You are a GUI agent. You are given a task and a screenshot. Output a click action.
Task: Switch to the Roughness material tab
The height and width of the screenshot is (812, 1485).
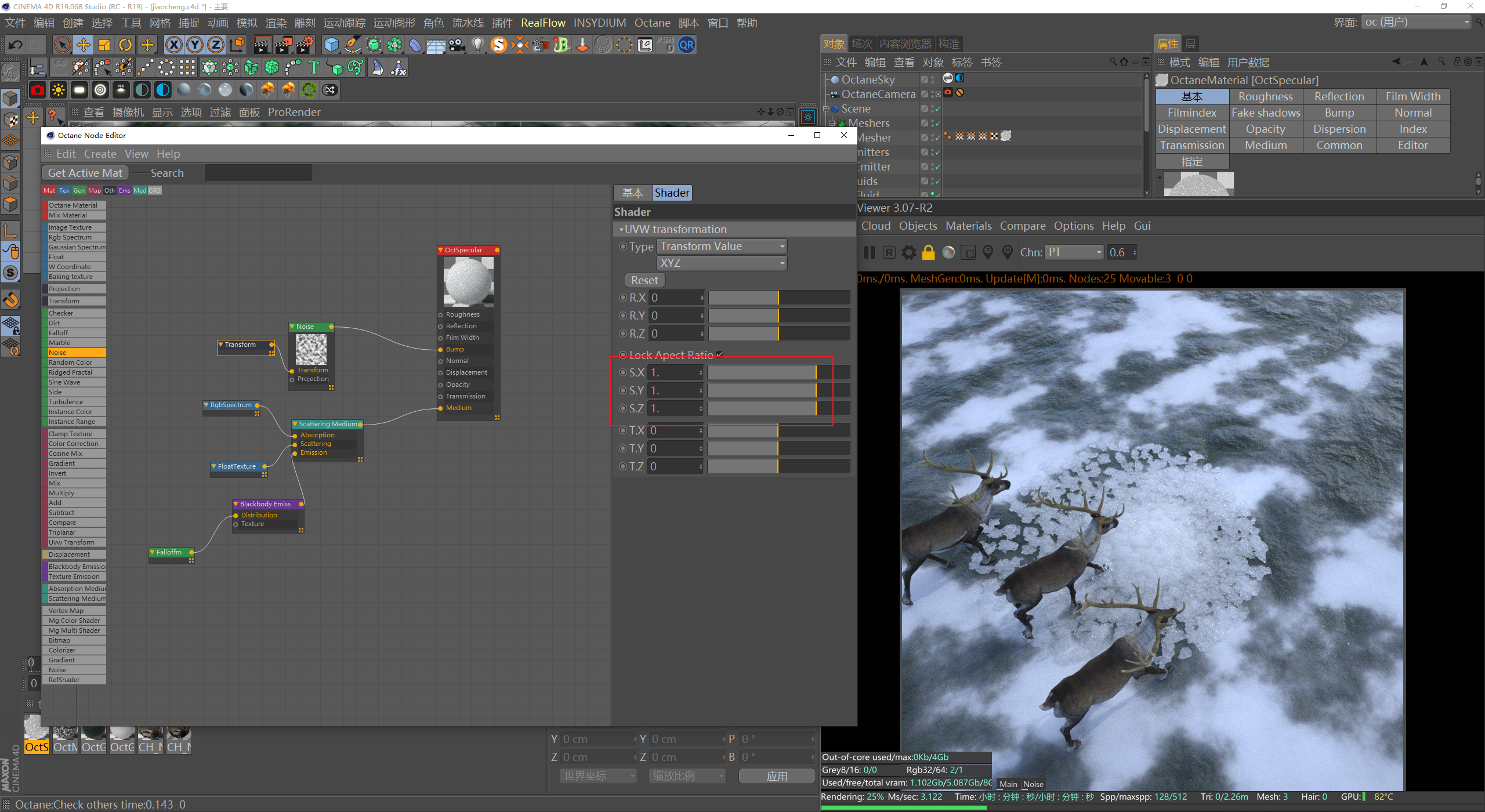click(x=1265, y=96)
